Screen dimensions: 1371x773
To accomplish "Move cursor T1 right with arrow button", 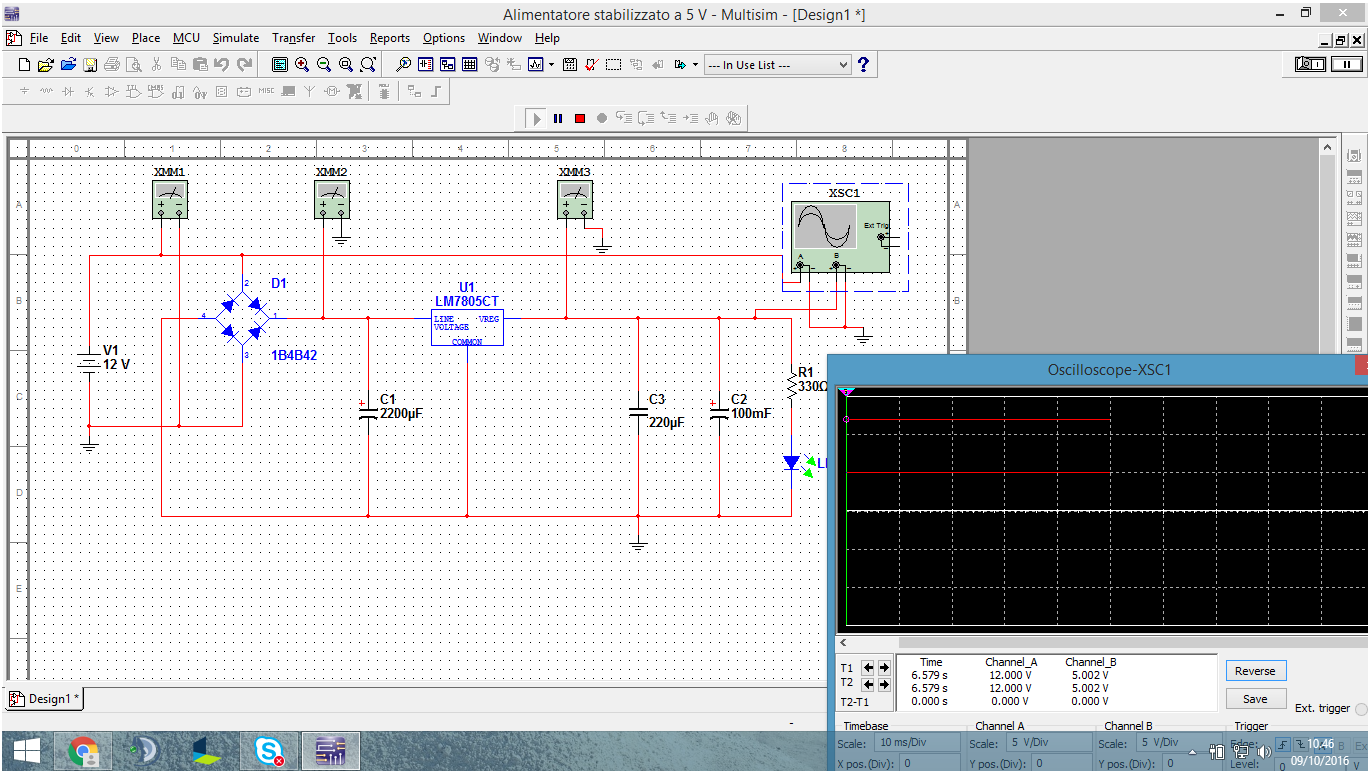I will coord(884,667).
